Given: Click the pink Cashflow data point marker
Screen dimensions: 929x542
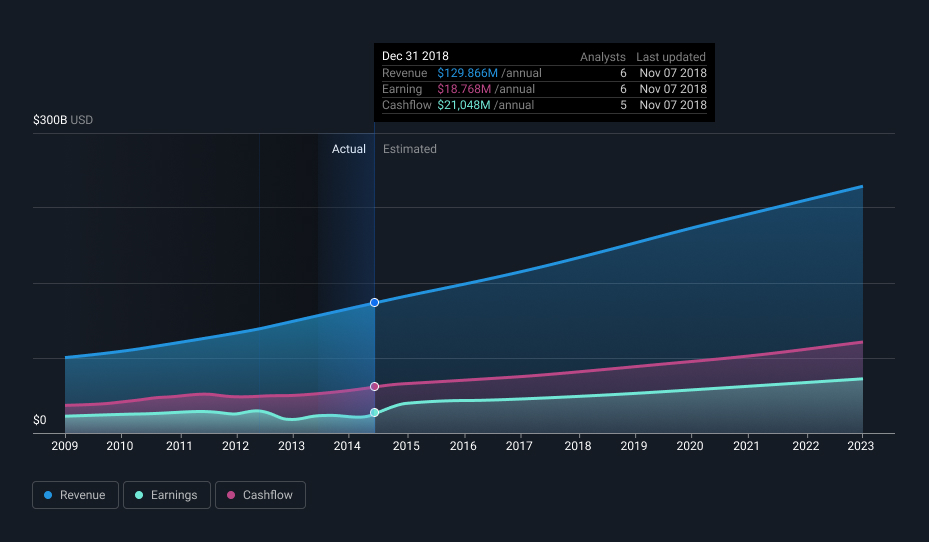Looking at the screenshot, I should [x=374, y=386].
